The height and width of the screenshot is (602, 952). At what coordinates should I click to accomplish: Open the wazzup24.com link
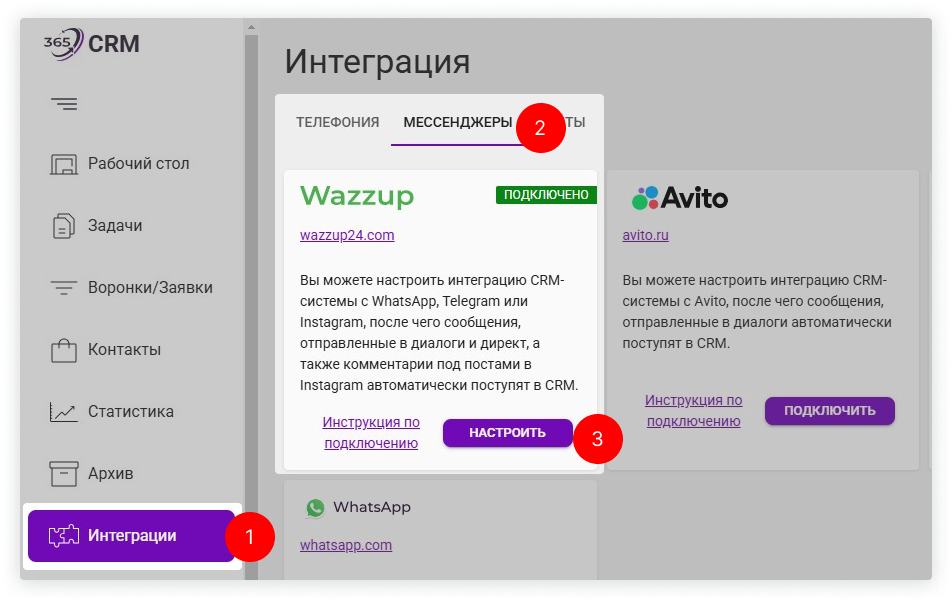(347, 236)
